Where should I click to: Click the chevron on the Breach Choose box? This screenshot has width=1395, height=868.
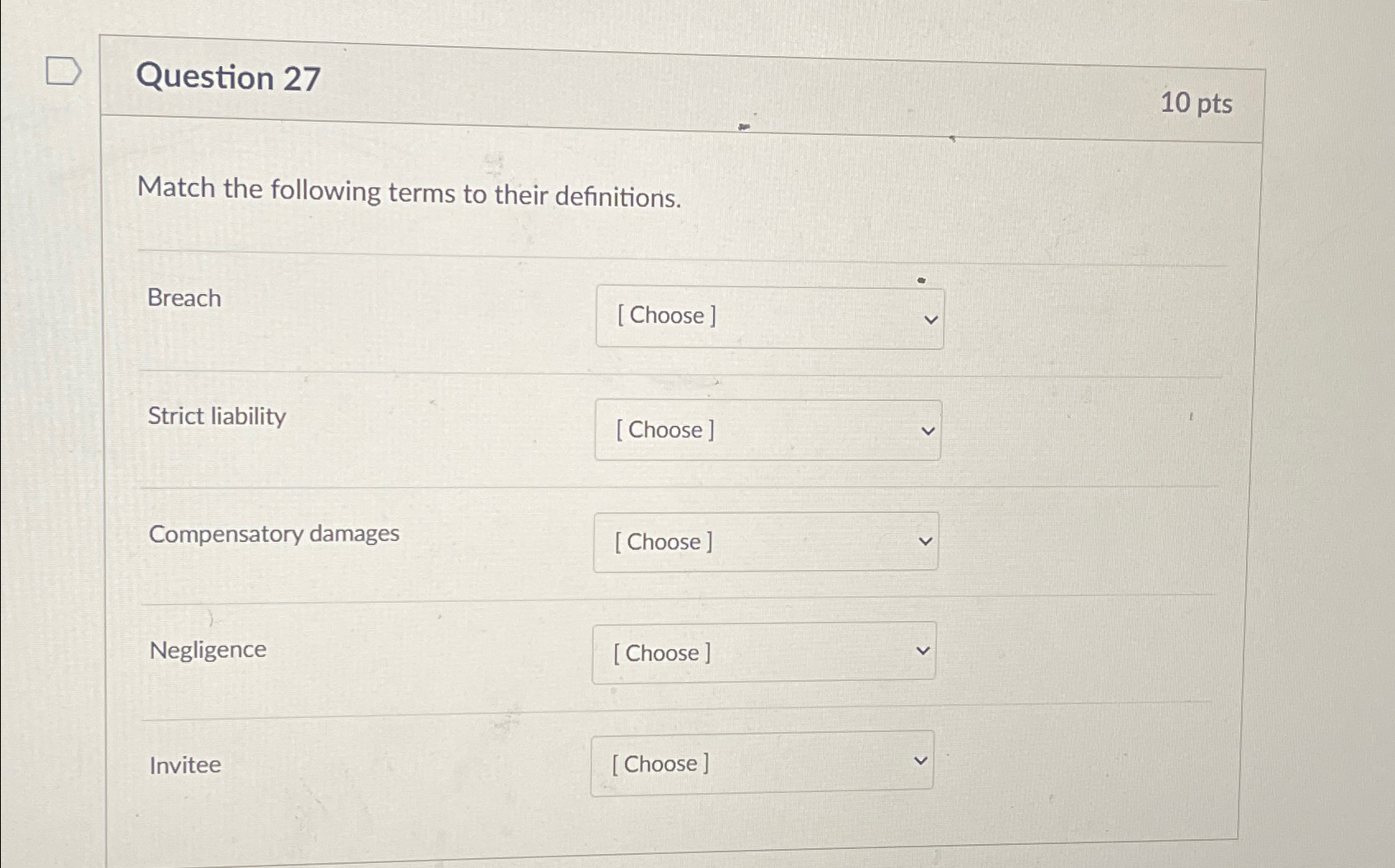[929, 319]
